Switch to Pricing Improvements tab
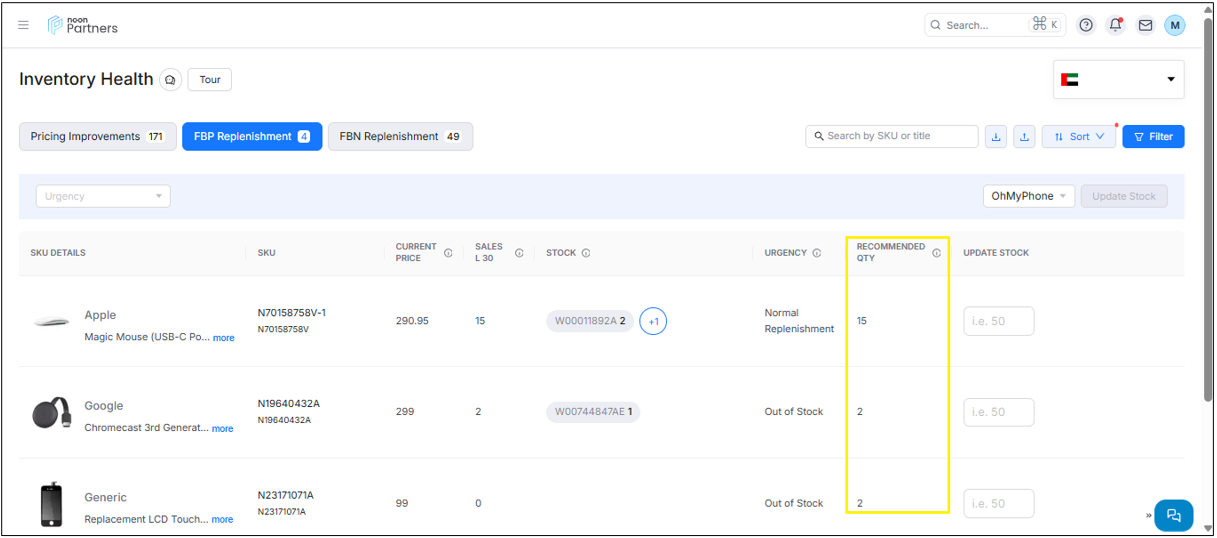This screenshot has height=538, width=1217. click(97, 137)
